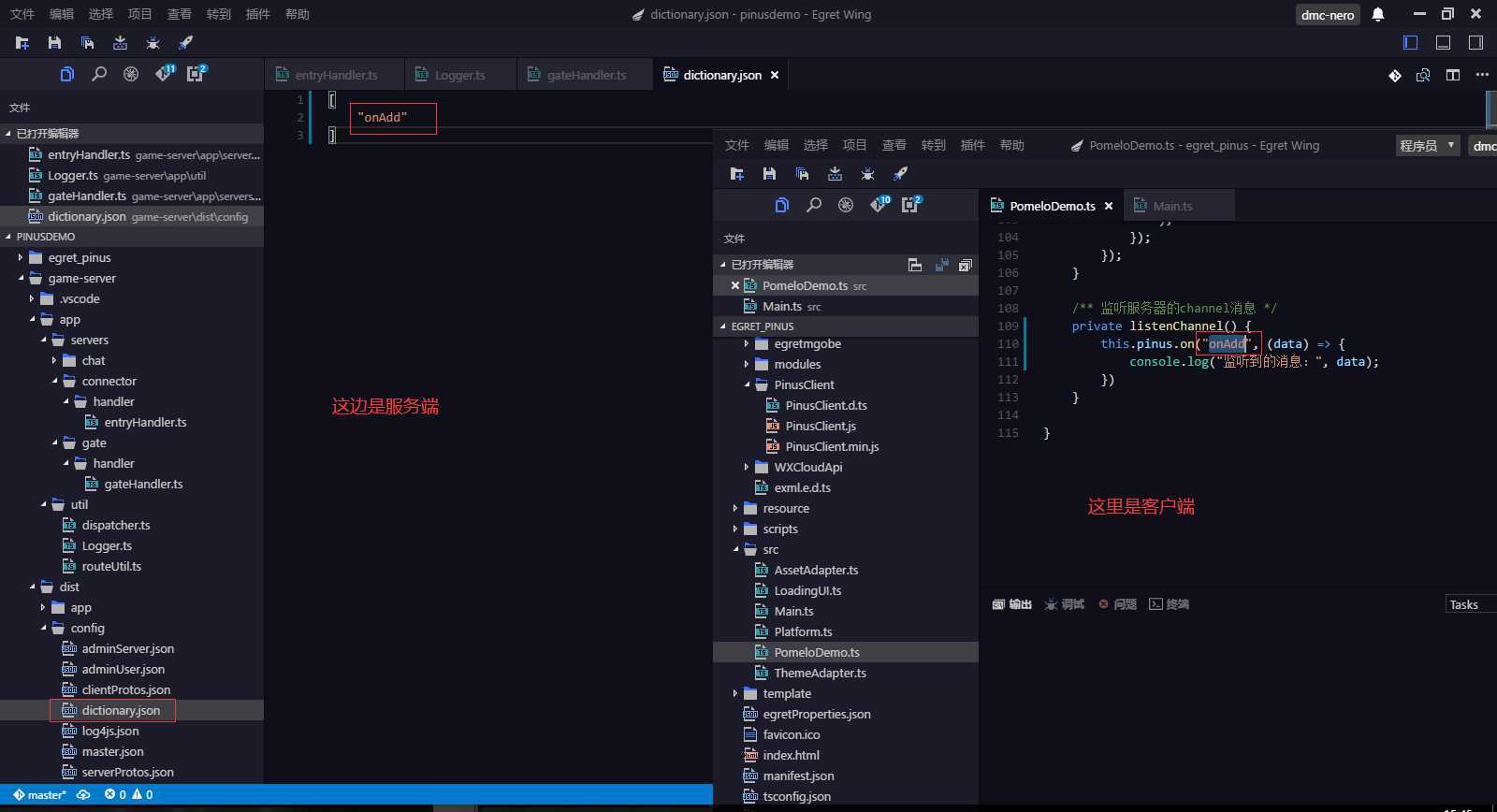Toggle the bottom panel layout button

(1443, 43)
